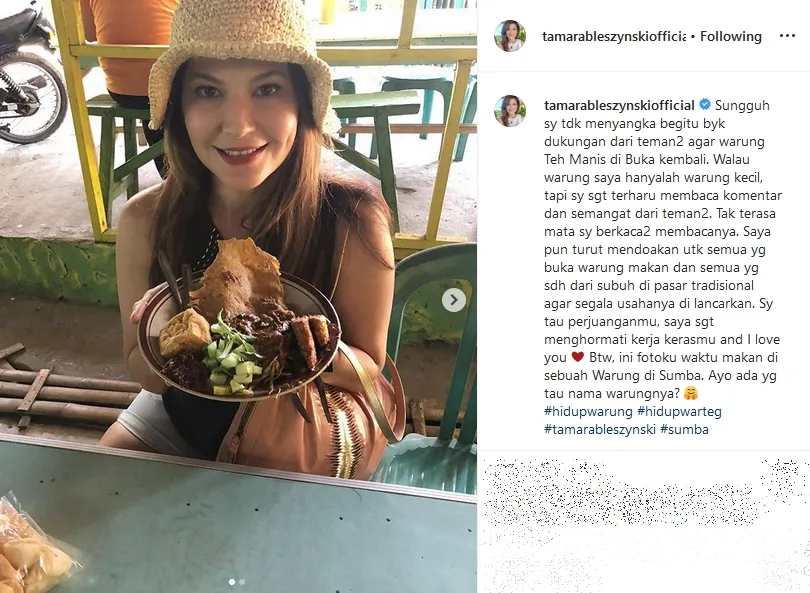
Task: Click the blue verified badge icon
Action: 705,105
